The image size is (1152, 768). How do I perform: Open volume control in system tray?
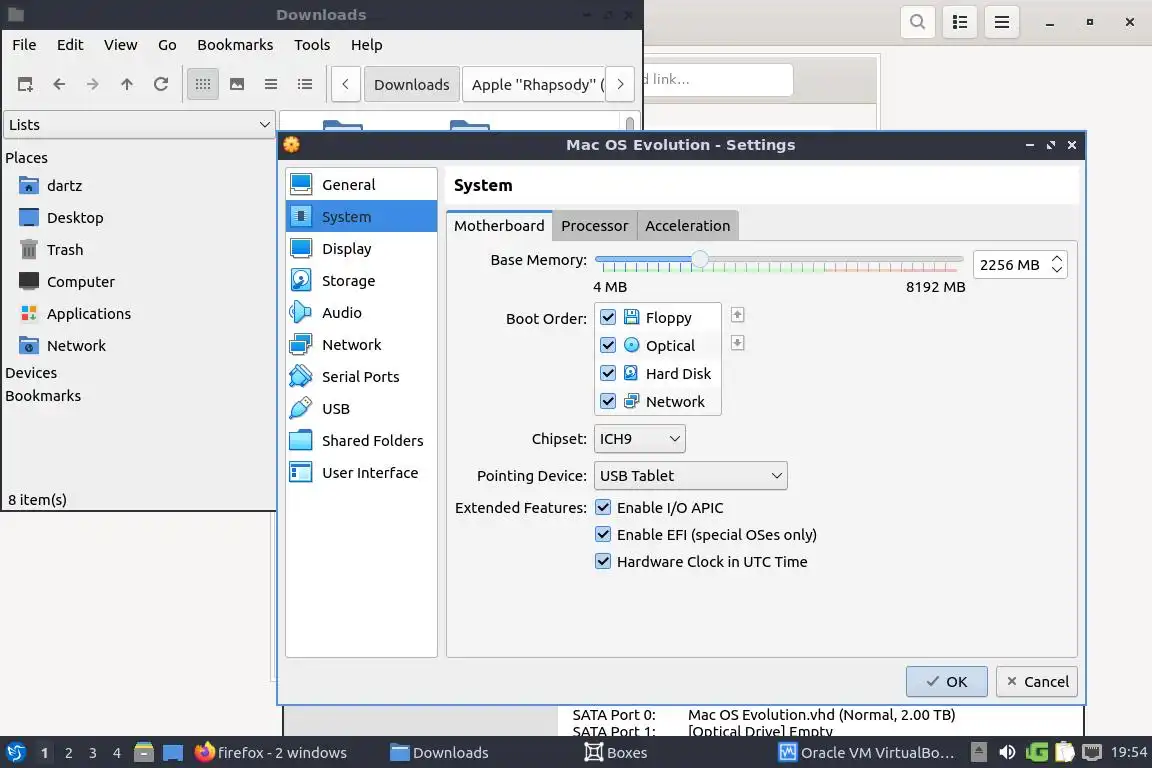click(1007, 752)
